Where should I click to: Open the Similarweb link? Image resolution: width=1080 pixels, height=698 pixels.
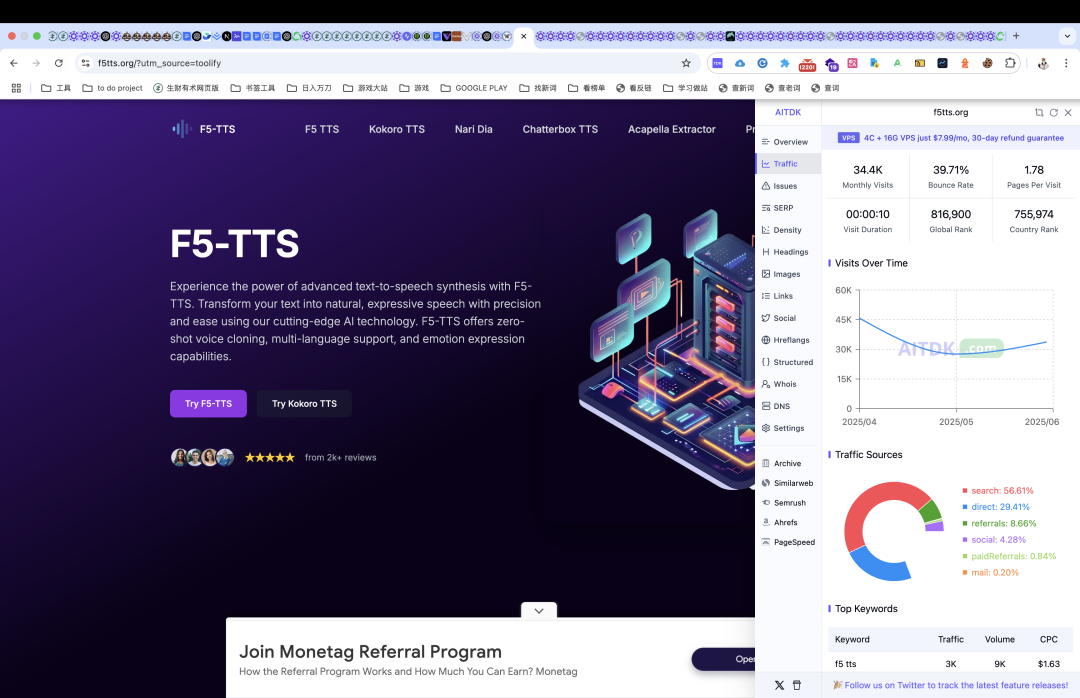click(788, 483)
